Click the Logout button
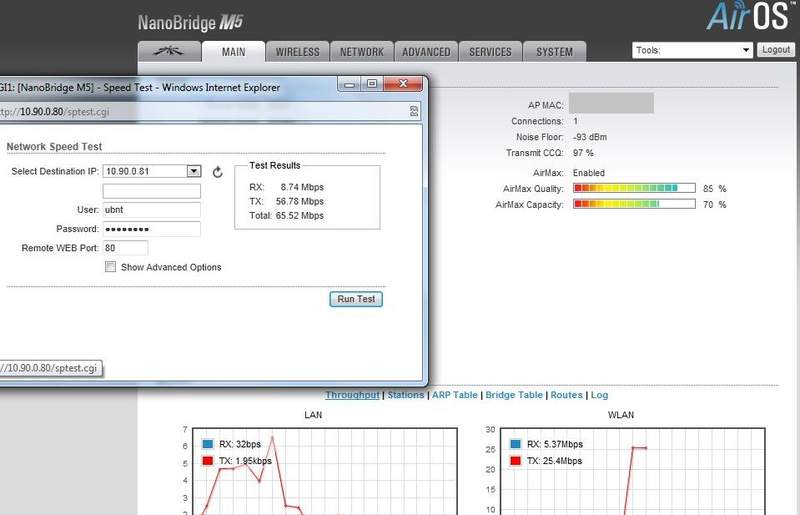The image size is (800, 515). click(x=776, y=50)
